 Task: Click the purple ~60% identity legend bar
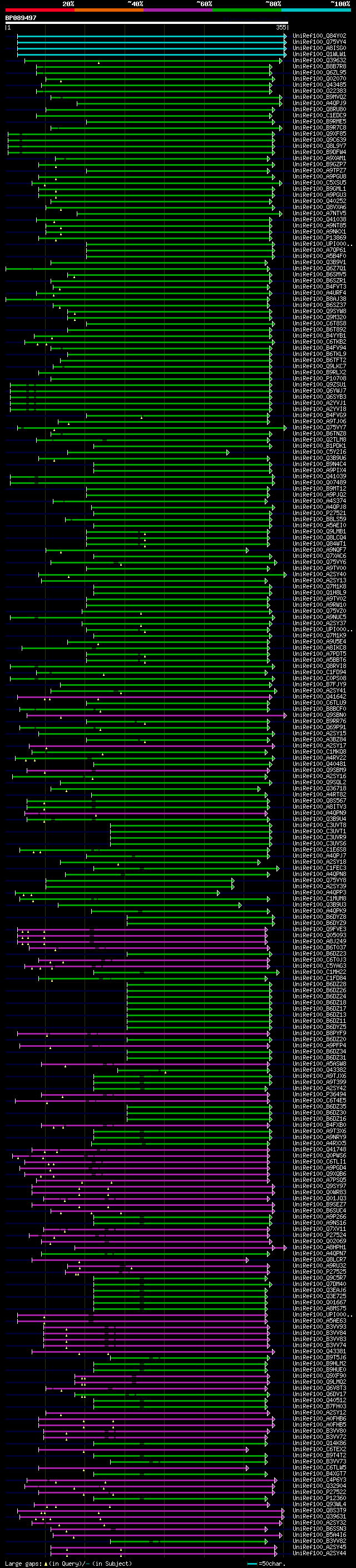tap(177, 10)
